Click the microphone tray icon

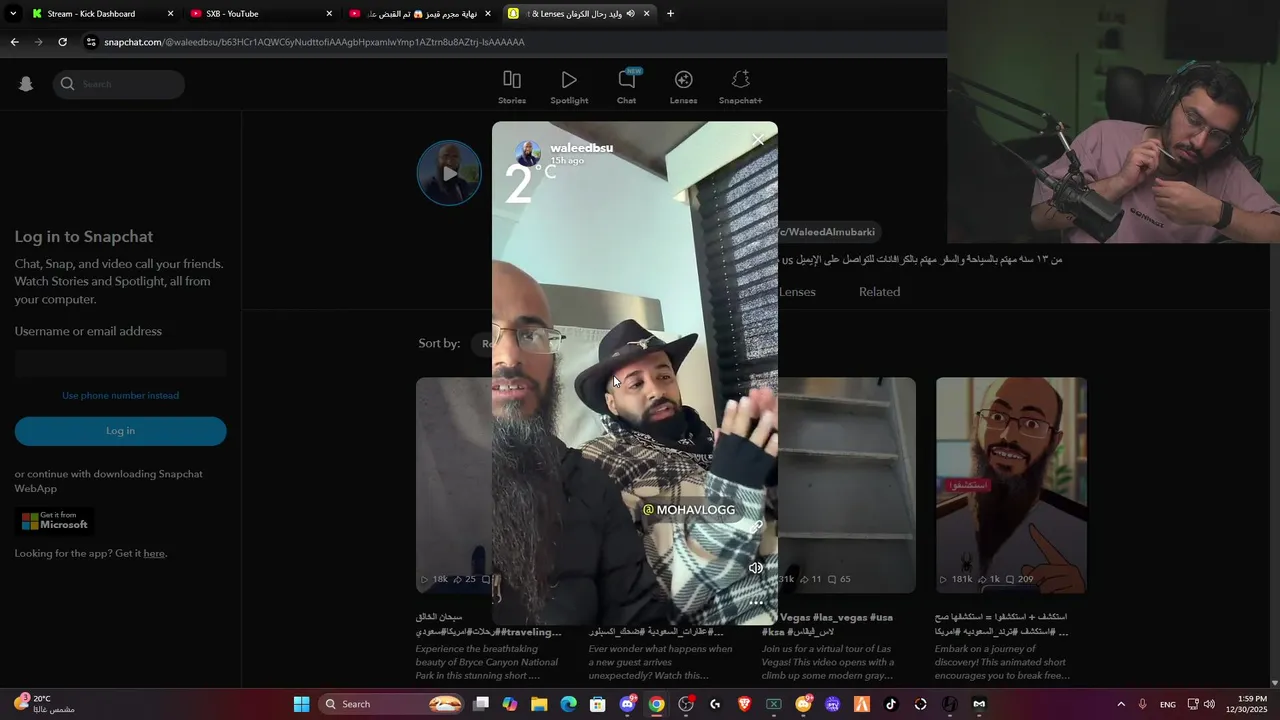point(1142,704)
